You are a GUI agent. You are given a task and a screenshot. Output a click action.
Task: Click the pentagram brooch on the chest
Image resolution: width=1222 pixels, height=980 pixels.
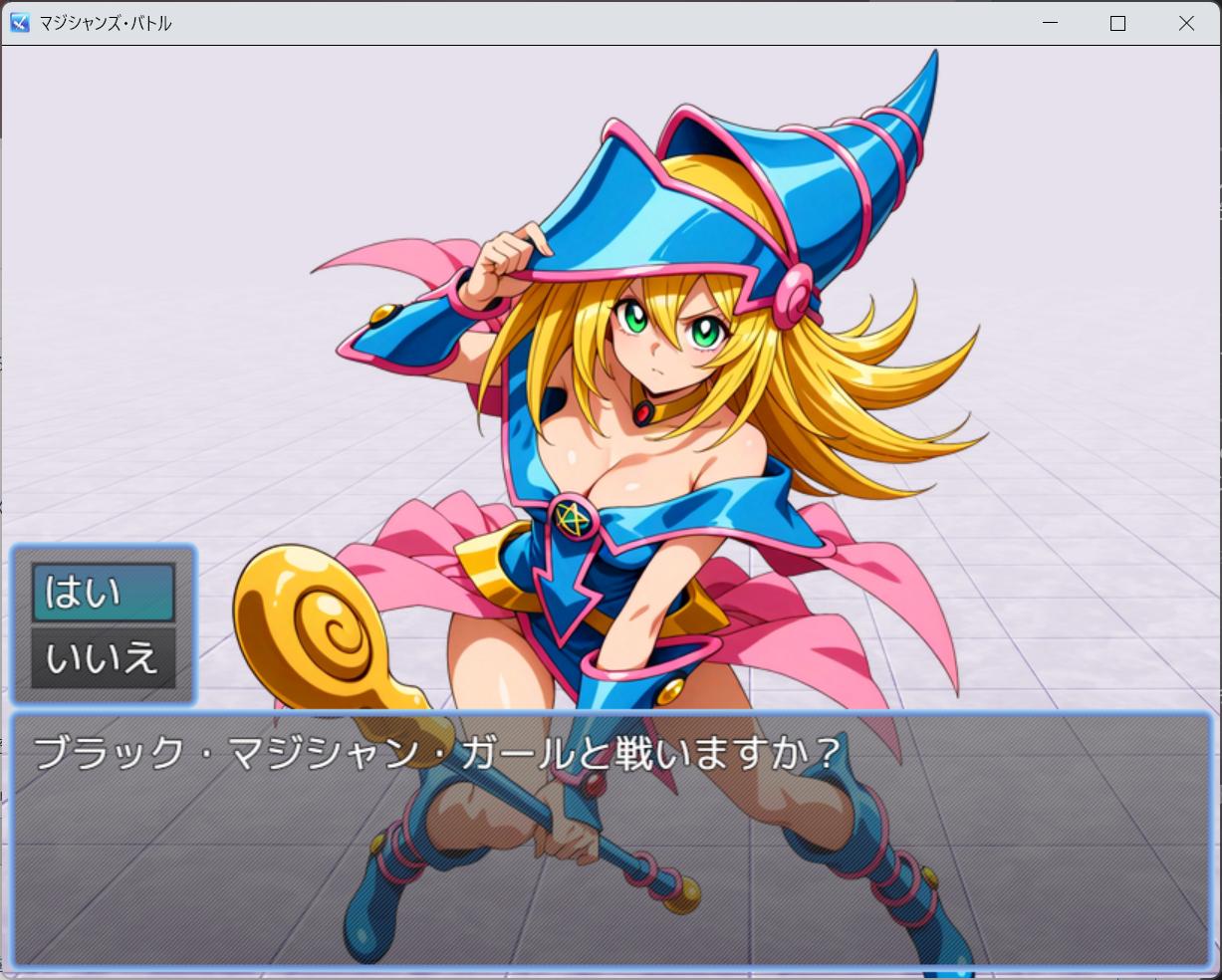(572, 515)
